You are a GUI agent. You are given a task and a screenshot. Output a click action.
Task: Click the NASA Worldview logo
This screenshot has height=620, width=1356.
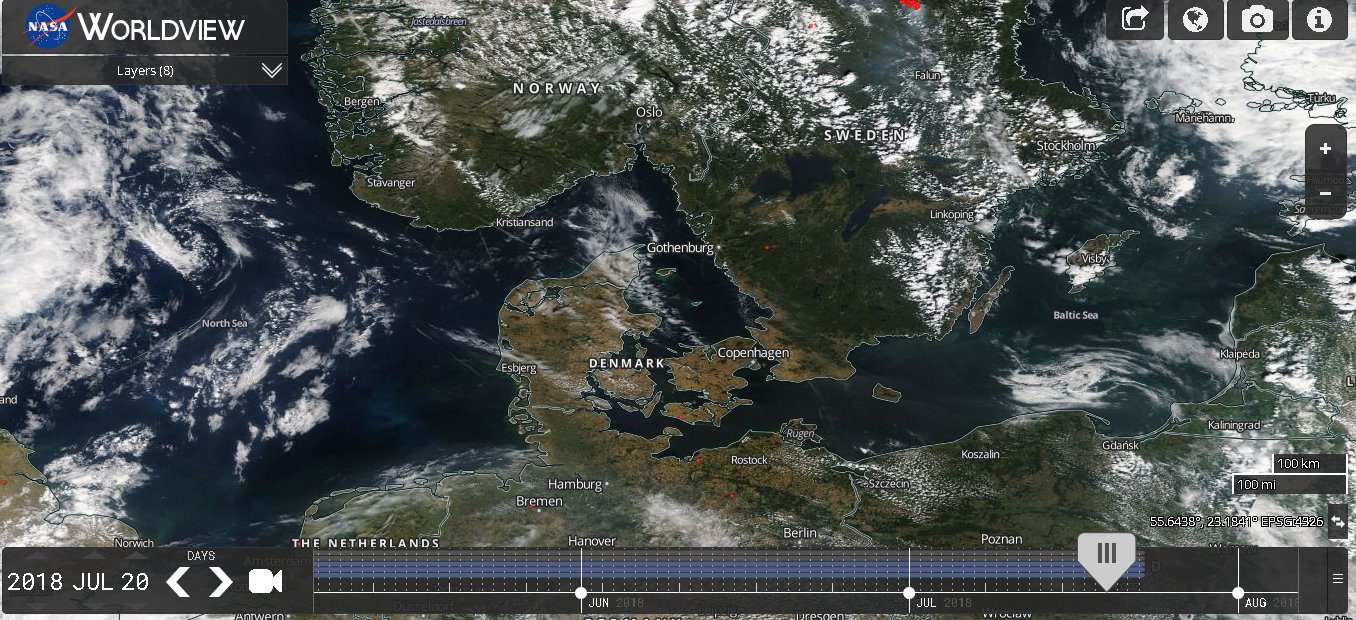135,27
